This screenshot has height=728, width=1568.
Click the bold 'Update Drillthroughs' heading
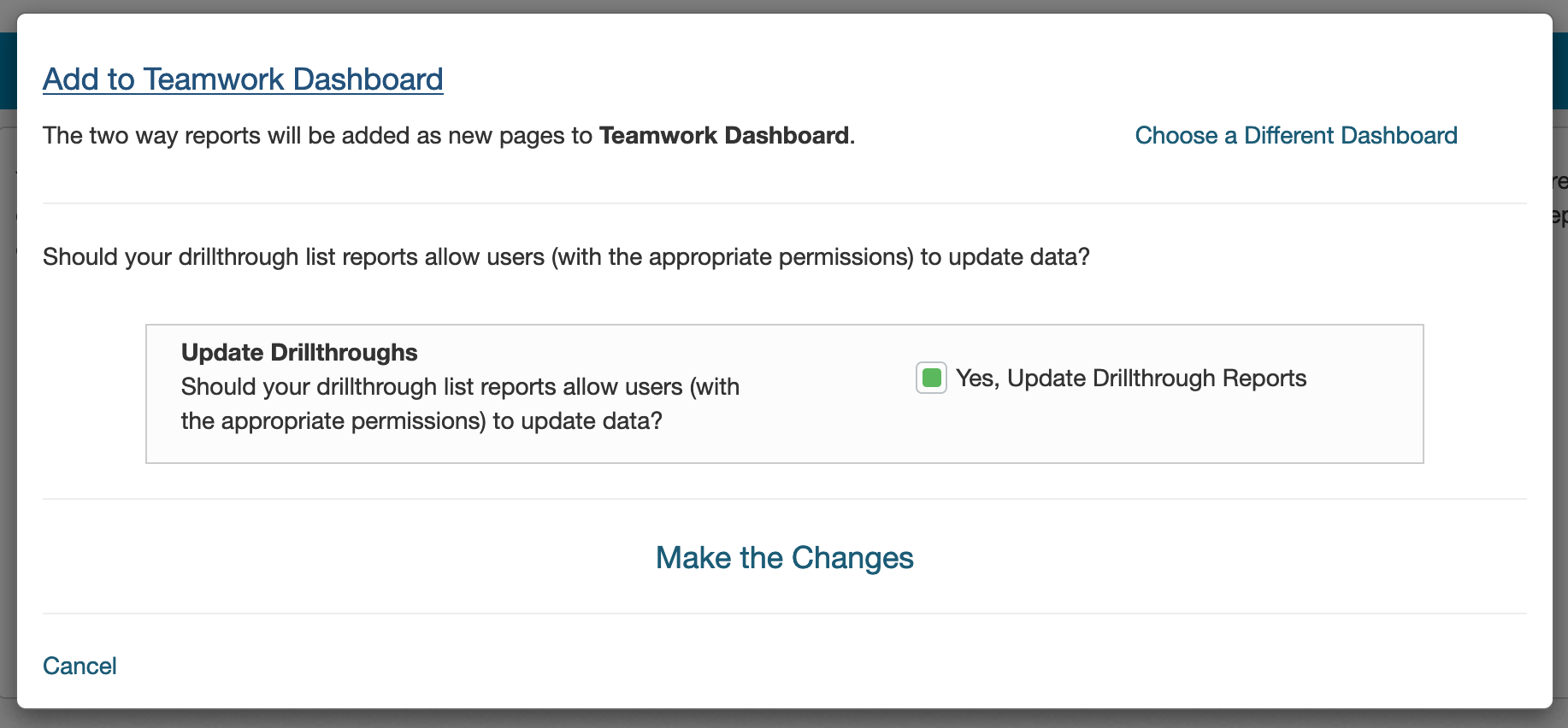[x=299, y=352]
